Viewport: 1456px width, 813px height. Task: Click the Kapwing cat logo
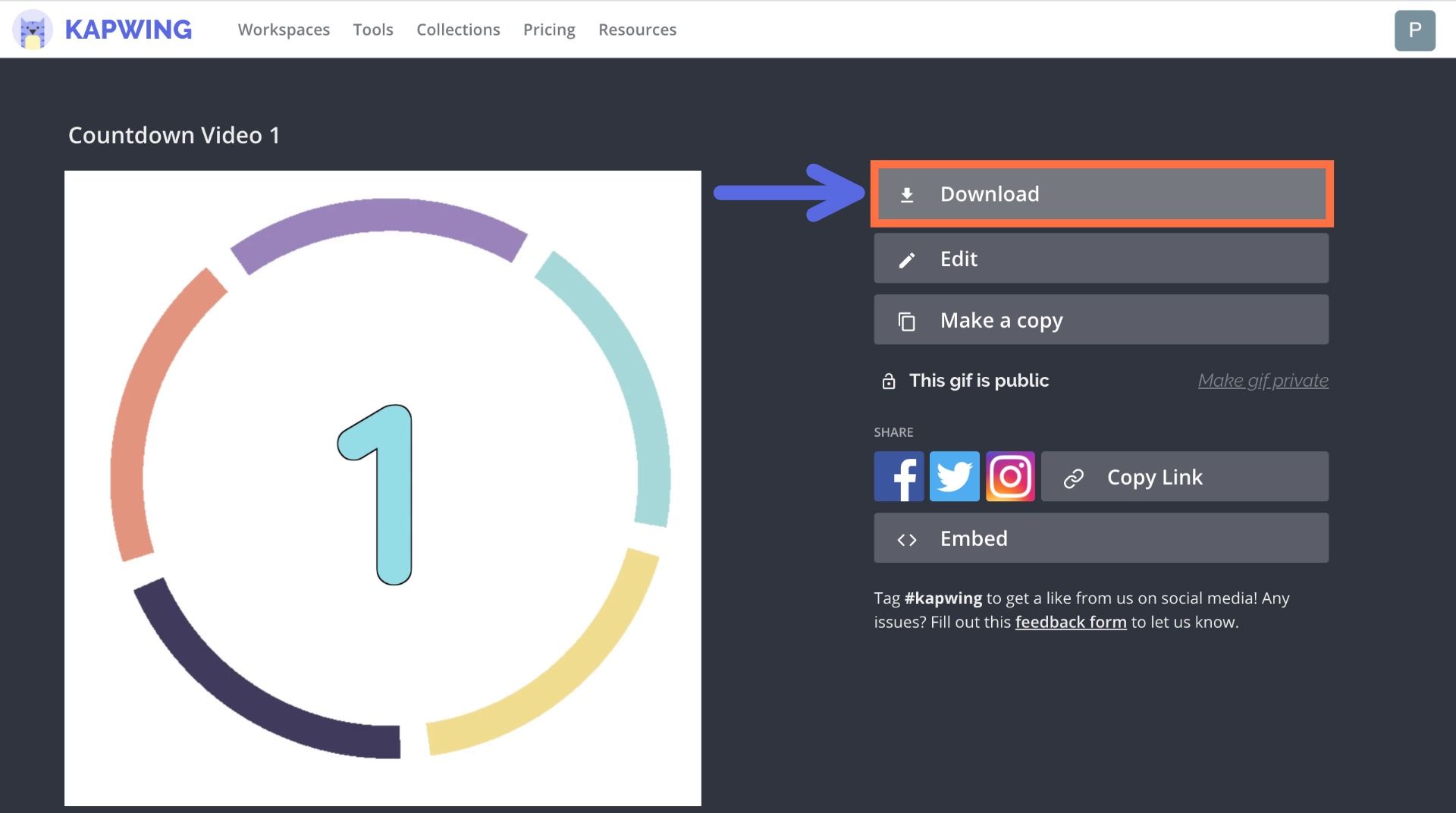coord(30,30)
